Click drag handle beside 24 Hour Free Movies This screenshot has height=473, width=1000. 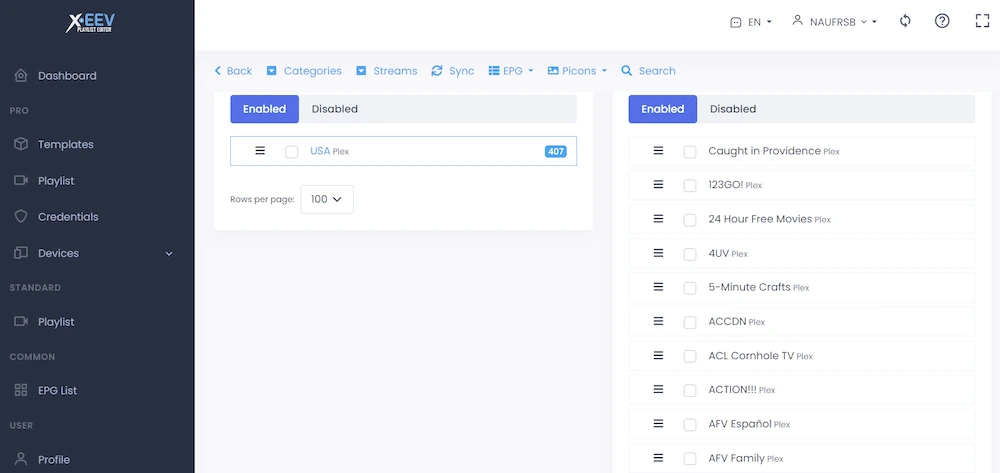point(658,219)
